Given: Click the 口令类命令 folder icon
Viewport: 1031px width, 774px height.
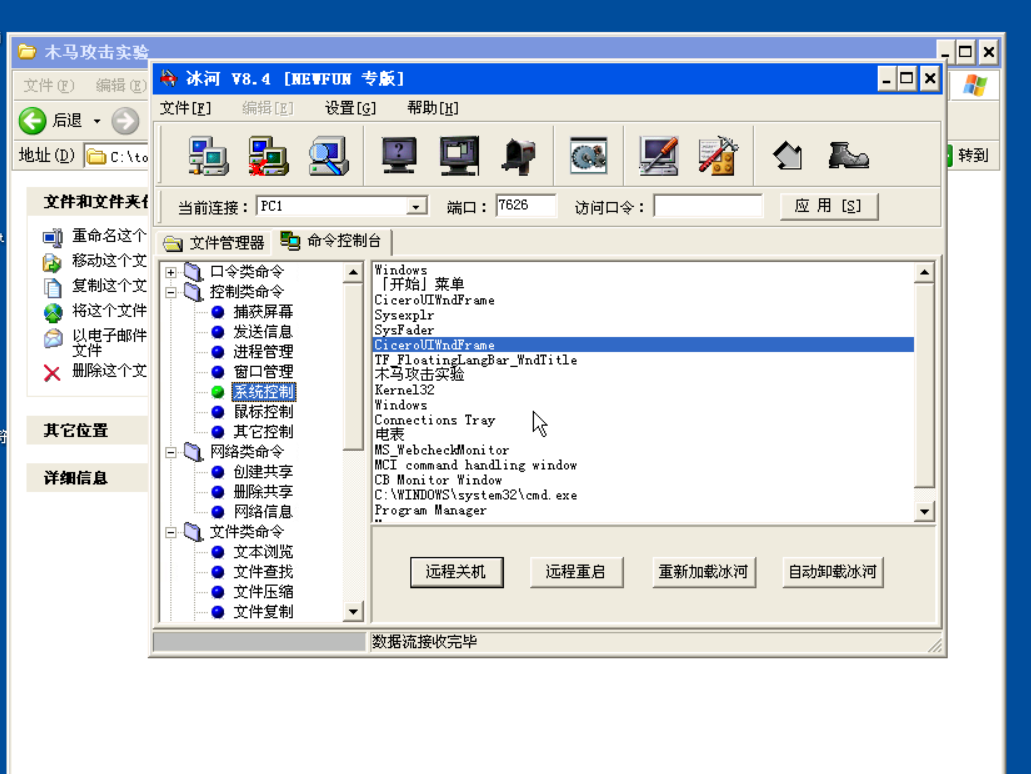Looking at the screenshot, I should click(x=193, y=272).
